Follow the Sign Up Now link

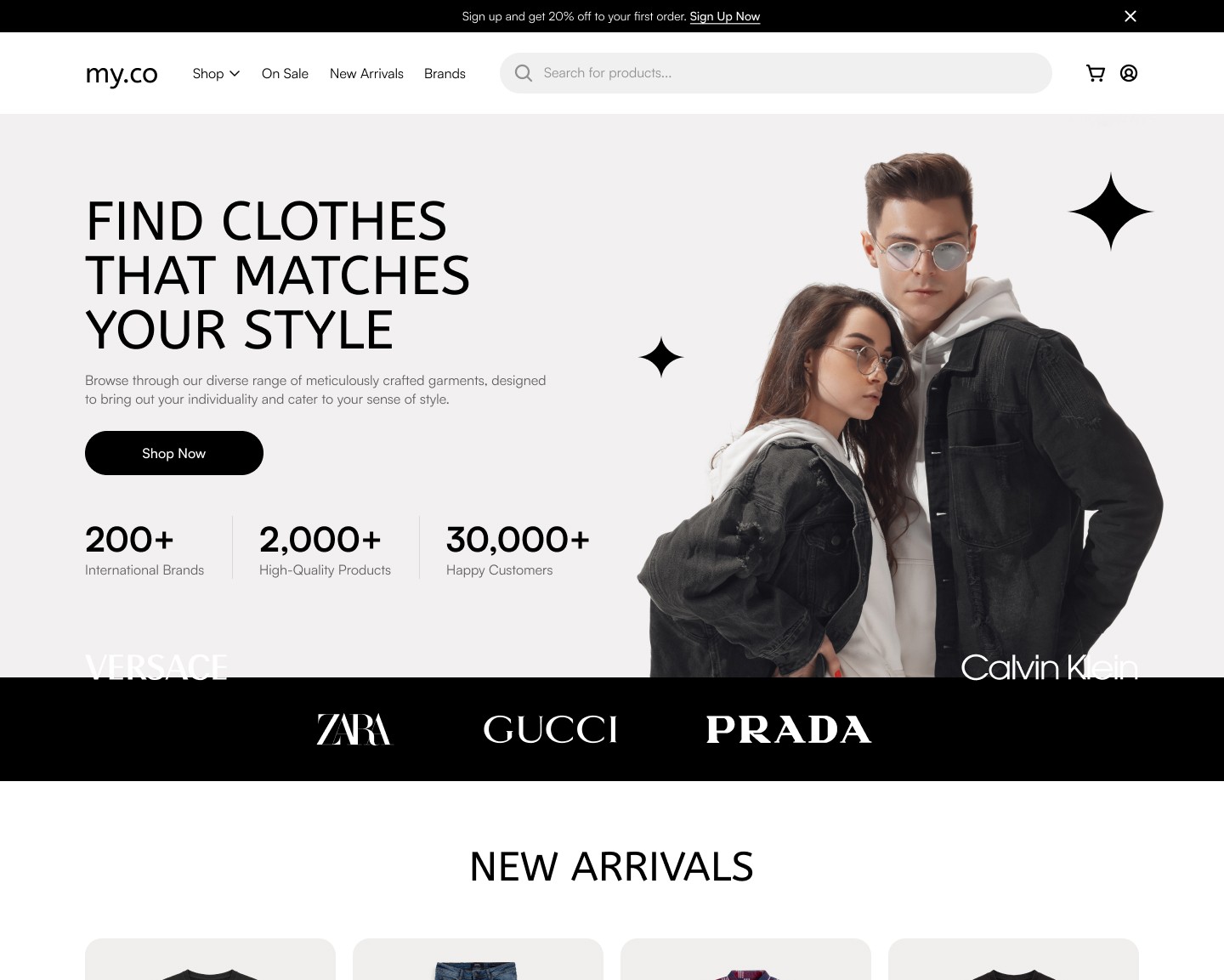pyautogui.click(x=725, y=16)
